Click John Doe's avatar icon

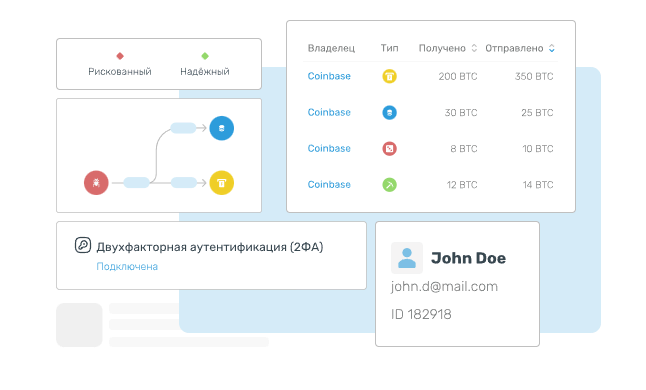[407, 258]
